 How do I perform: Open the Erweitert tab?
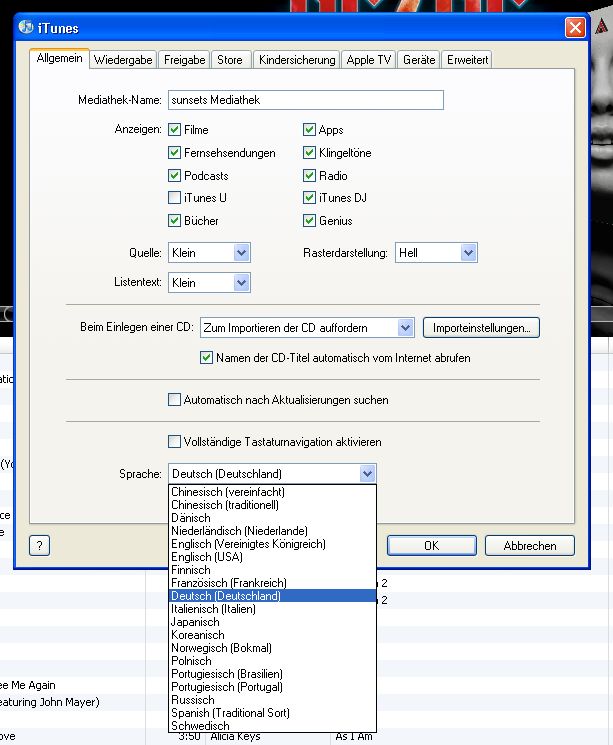468,60
